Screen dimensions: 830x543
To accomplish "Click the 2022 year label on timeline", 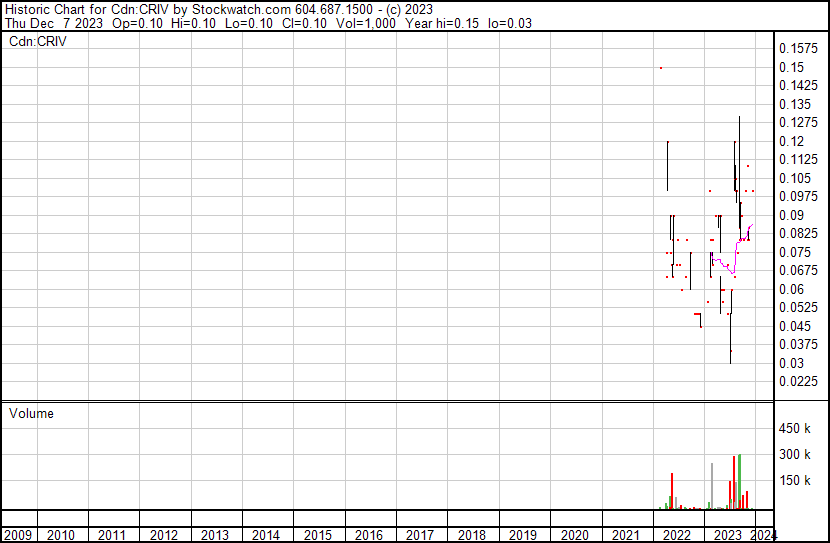I will click(x=678, y=535).
